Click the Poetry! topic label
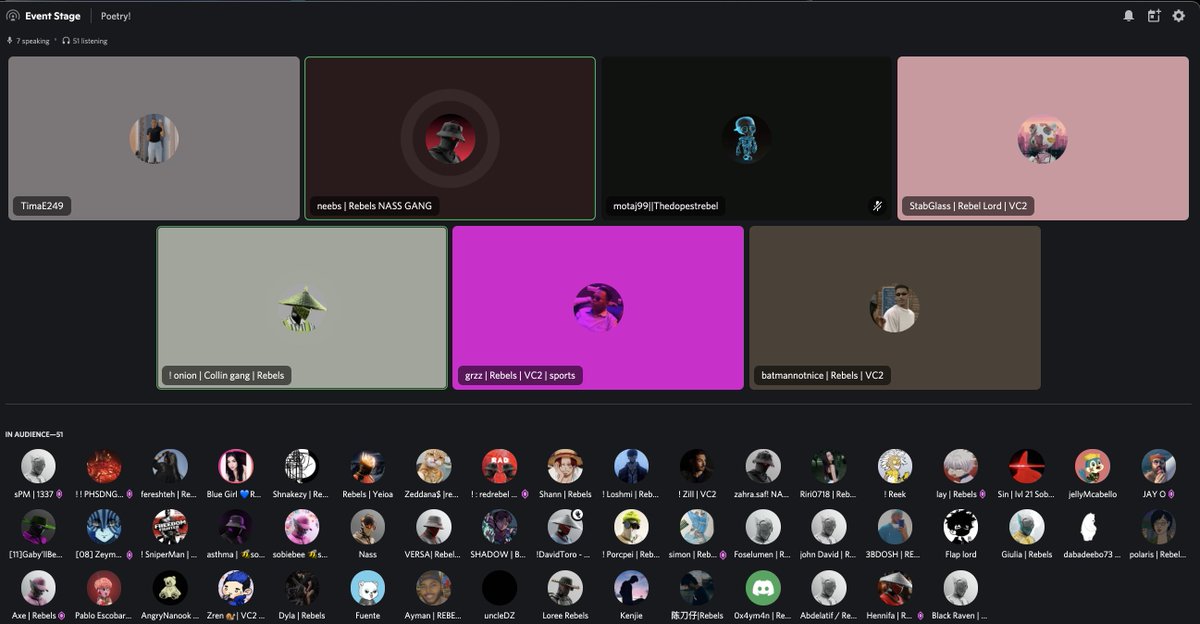 pyautogui.click(x=116, y=16)
